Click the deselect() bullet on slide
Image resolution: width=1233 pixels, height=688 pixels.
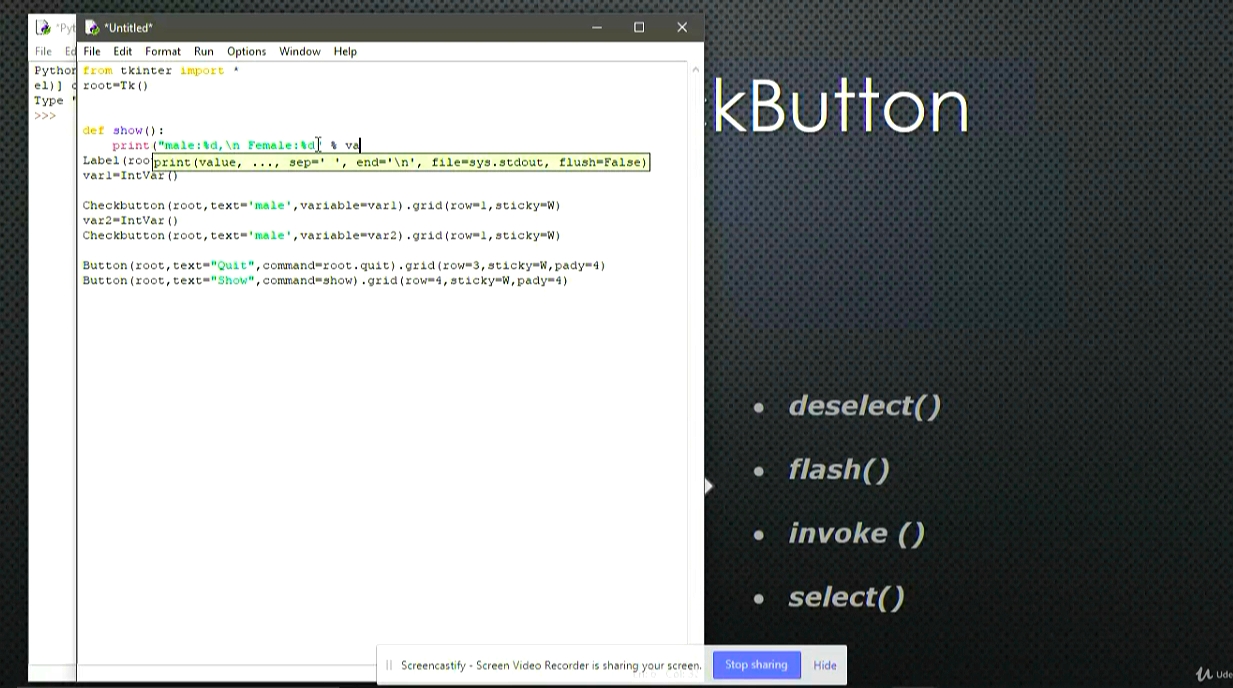click(864, 406)
